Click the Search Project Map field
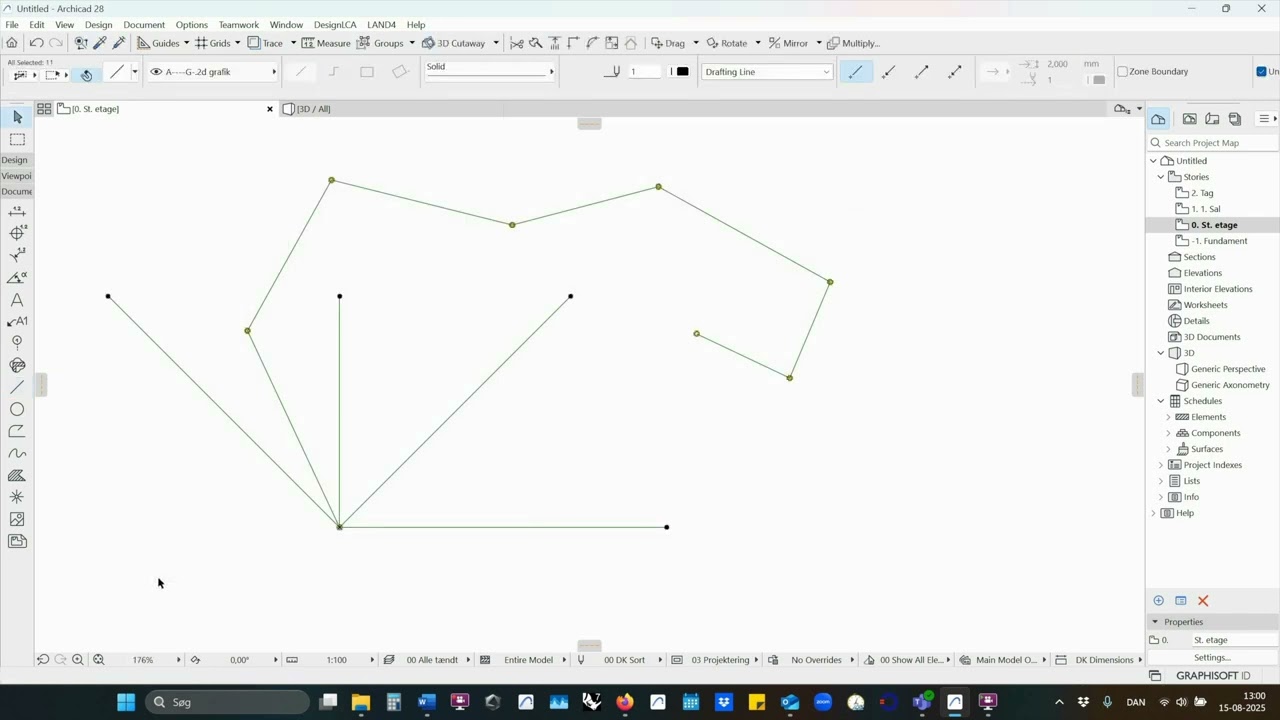 click(x=1213, y=143)
